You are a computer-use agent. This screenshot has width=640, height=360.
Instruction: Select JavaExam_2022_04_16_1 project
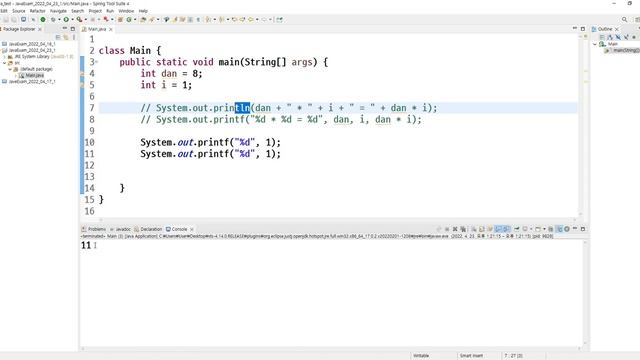click(x=29, y=44)
